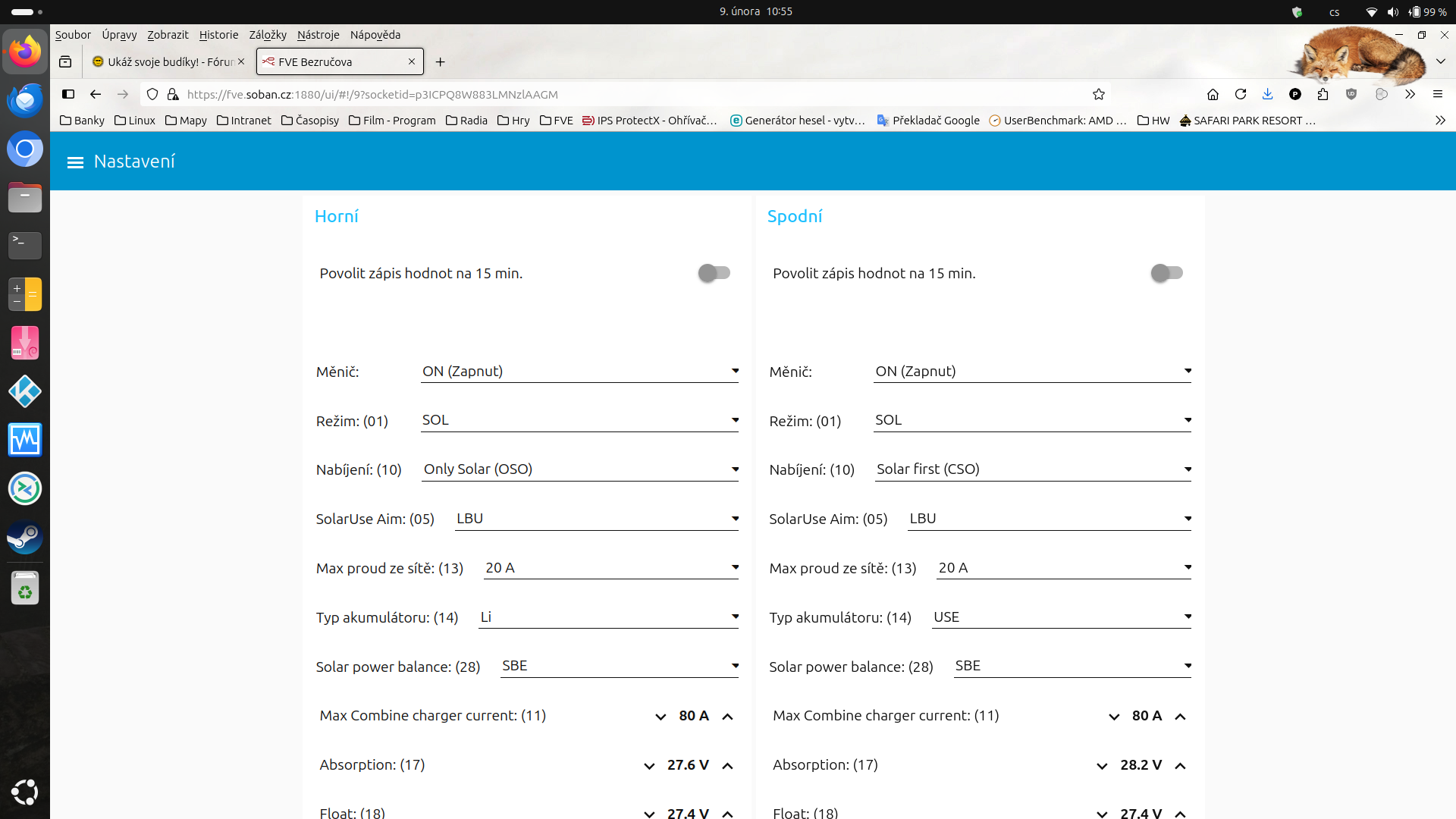Open Thunderbird mail from the dock
This screenshot has width=1456, height=819.
pos(25,100)
